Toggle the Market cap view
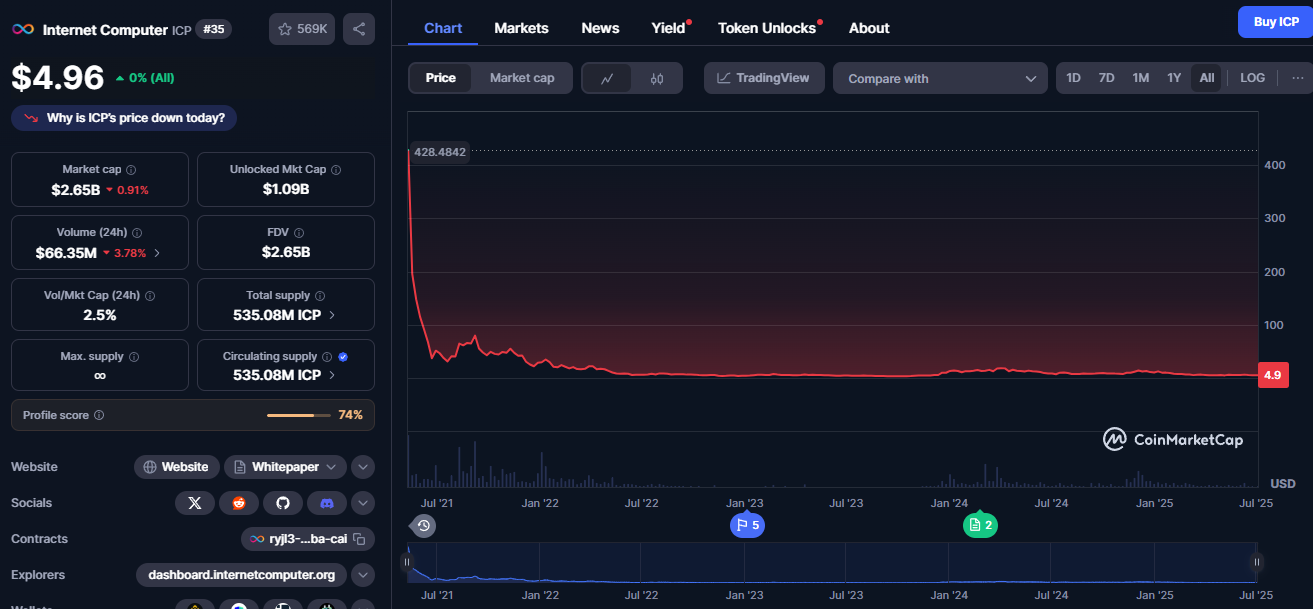The image size is (1313, 609). [x=521, y=78]
